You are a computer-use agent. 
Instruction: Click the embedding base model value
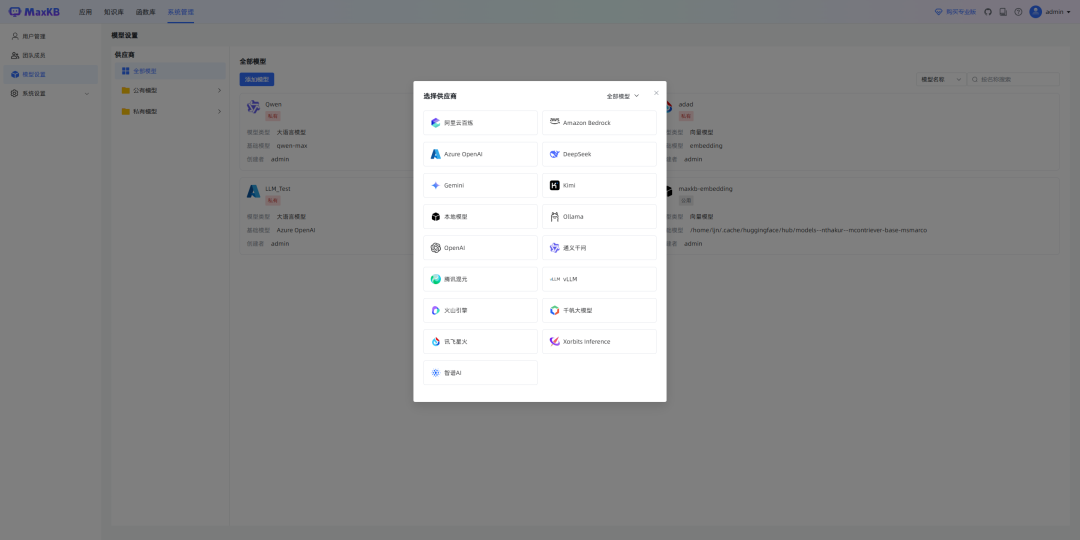706,146
